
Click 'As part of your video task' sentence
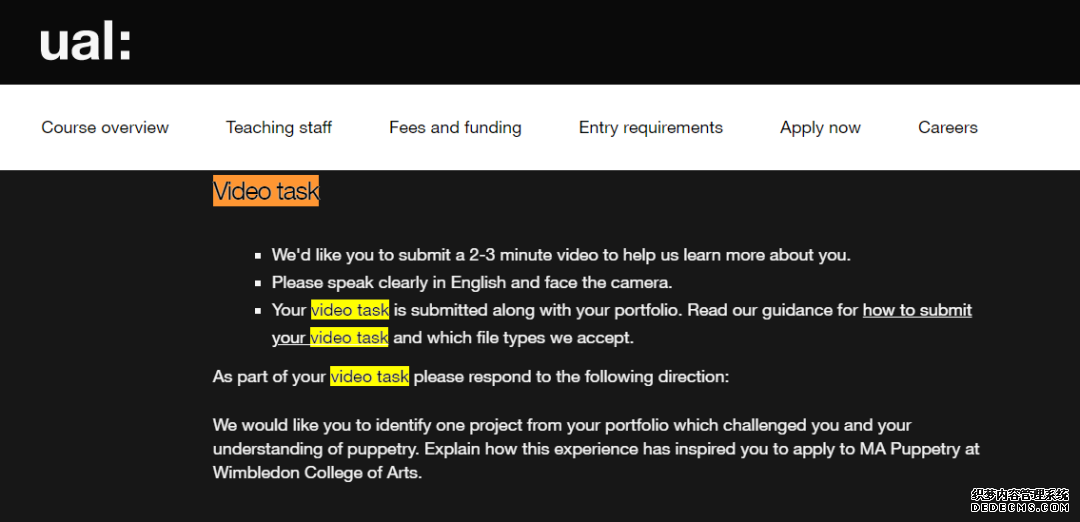pyautogui.click(x=470, y=377)
